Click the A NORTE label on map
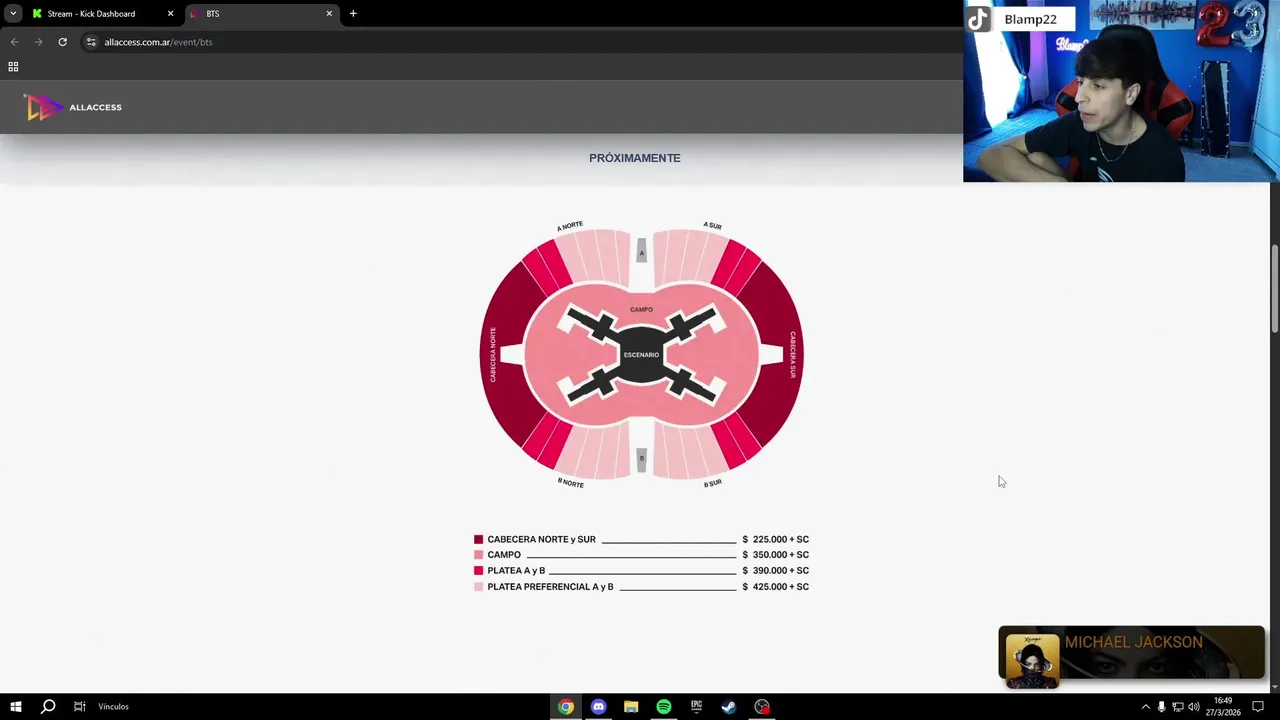The image size is (1280, 720). pos(570,226)
